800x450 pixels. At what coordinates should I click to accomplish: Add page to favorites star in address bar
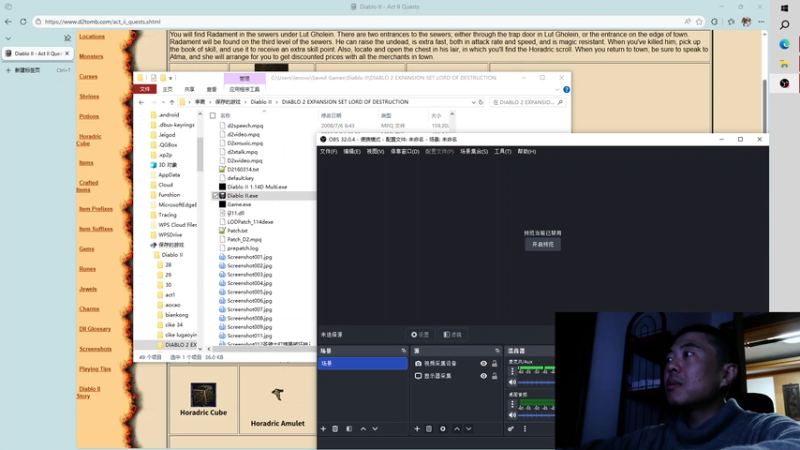699,21
